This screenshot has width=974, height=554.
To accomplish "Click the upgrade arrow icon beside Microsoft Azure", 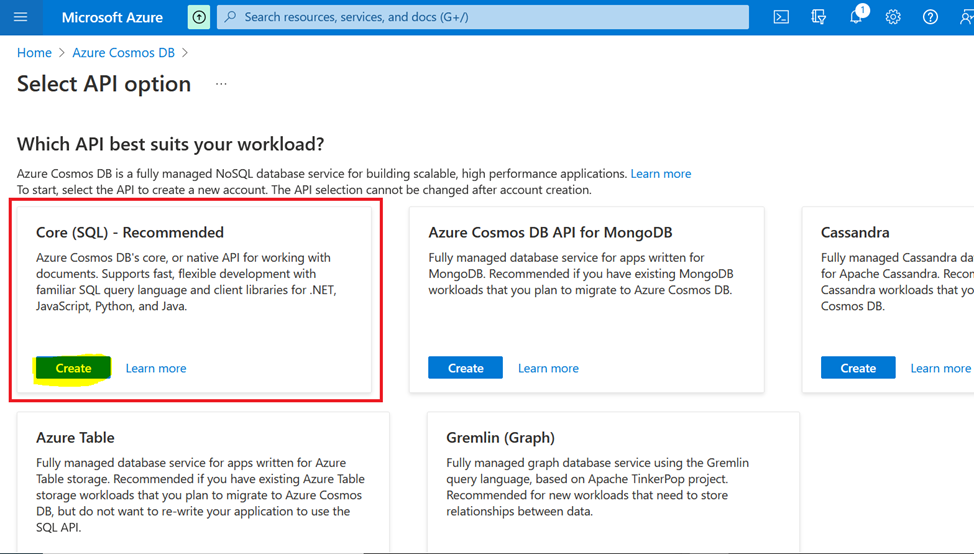I will (199, 17).
